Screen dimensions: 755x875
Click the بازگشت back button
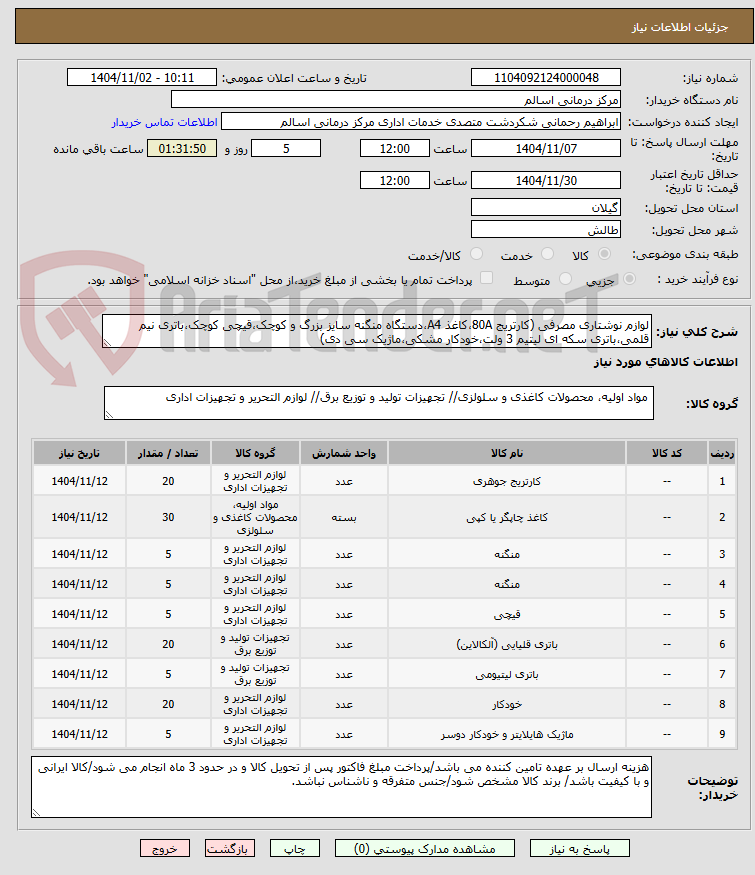coord(229,849)
